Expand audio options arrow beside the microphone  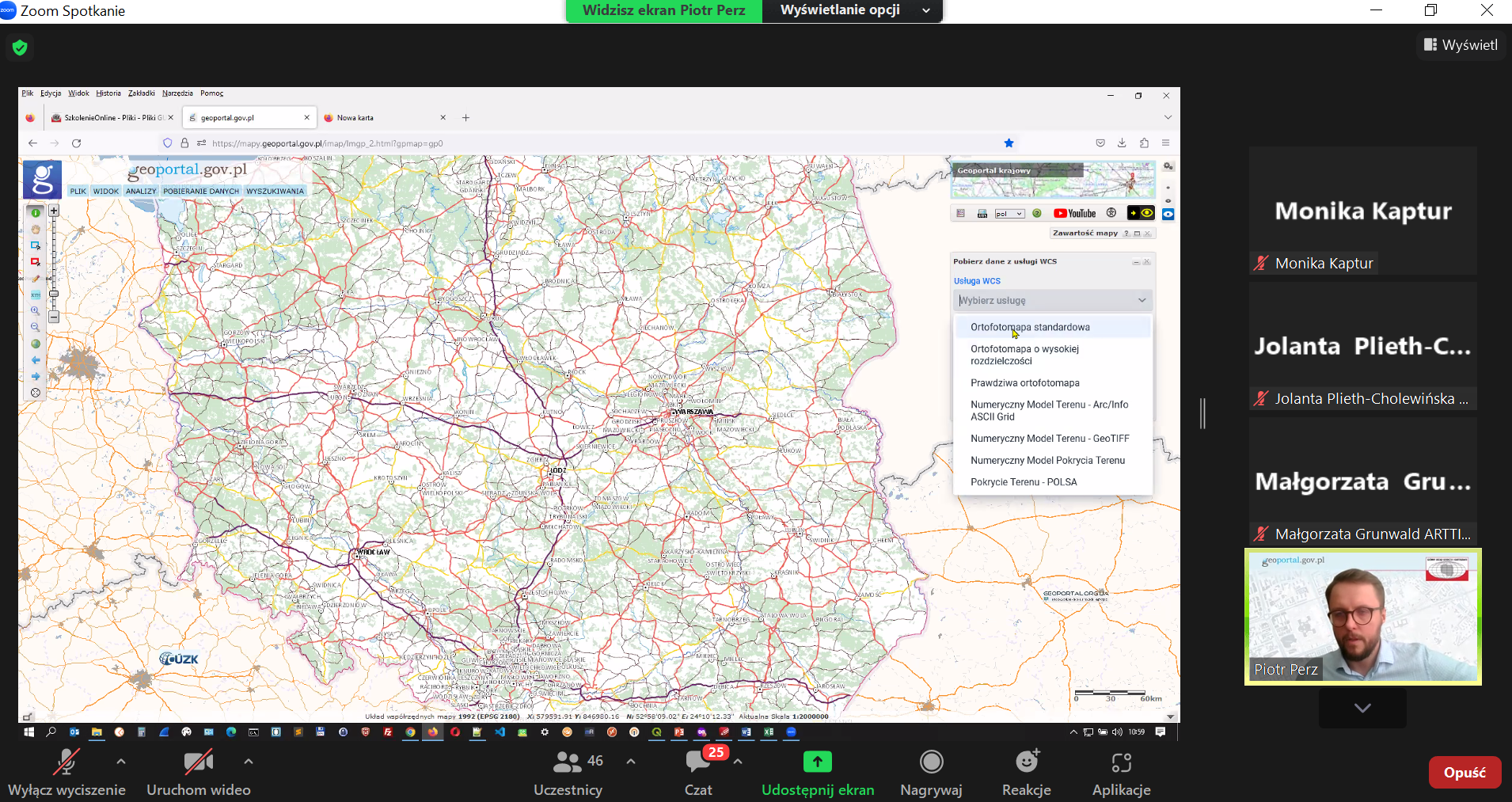point(121,762)
